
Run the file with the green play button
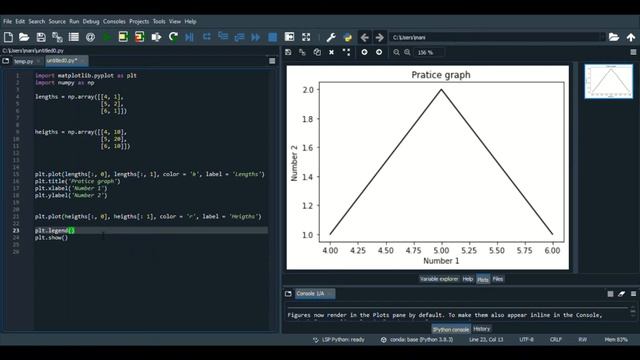107,37
